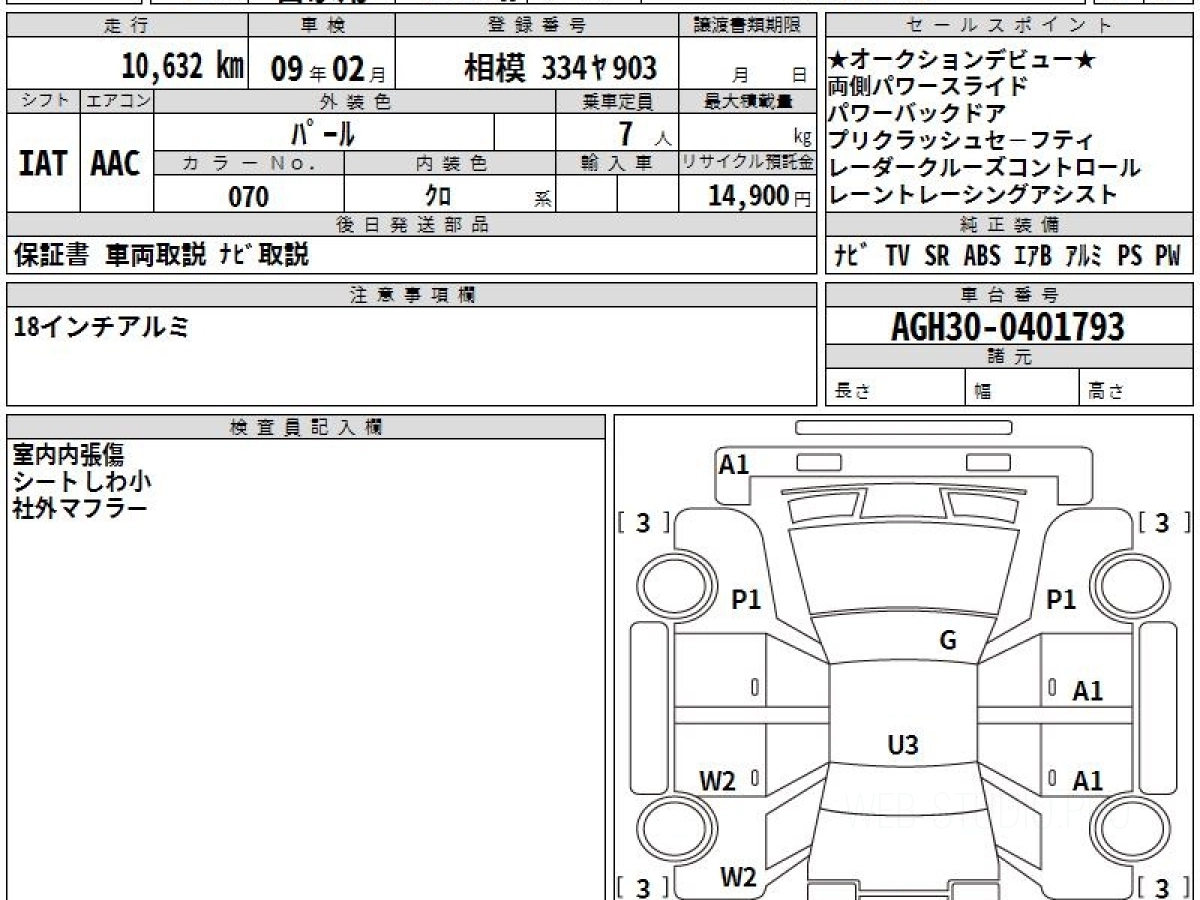Click the U3 dent marker on roof
This screenshot has width=1200, height=900.
(903, 744)
